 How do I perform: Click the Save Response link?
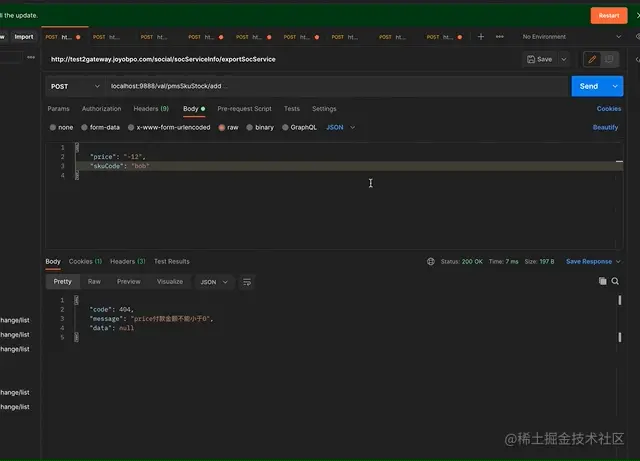589,261
